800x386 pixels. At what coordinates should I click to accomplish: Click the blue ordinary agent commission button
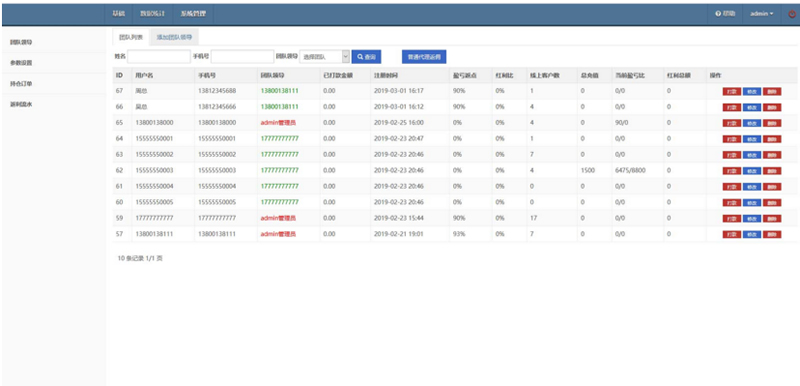pos(424,57)
